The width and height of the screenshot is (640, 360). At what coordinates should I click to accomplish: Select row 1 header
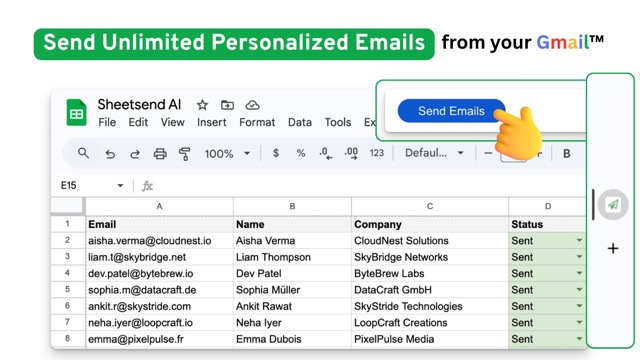pyautogui.click(x=68, y=224)
